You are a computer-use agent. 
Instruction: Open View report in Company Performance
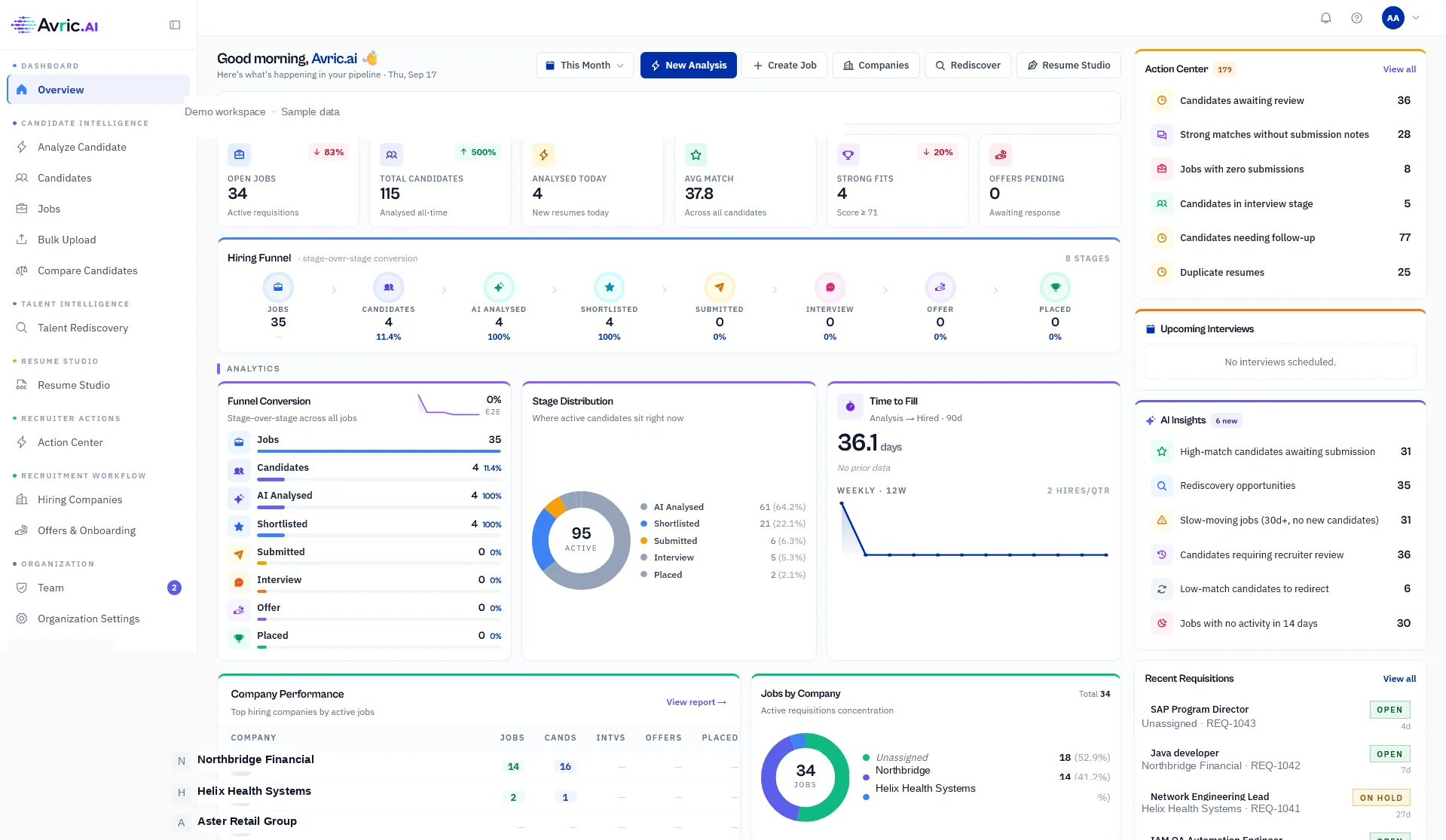point(696,702)
